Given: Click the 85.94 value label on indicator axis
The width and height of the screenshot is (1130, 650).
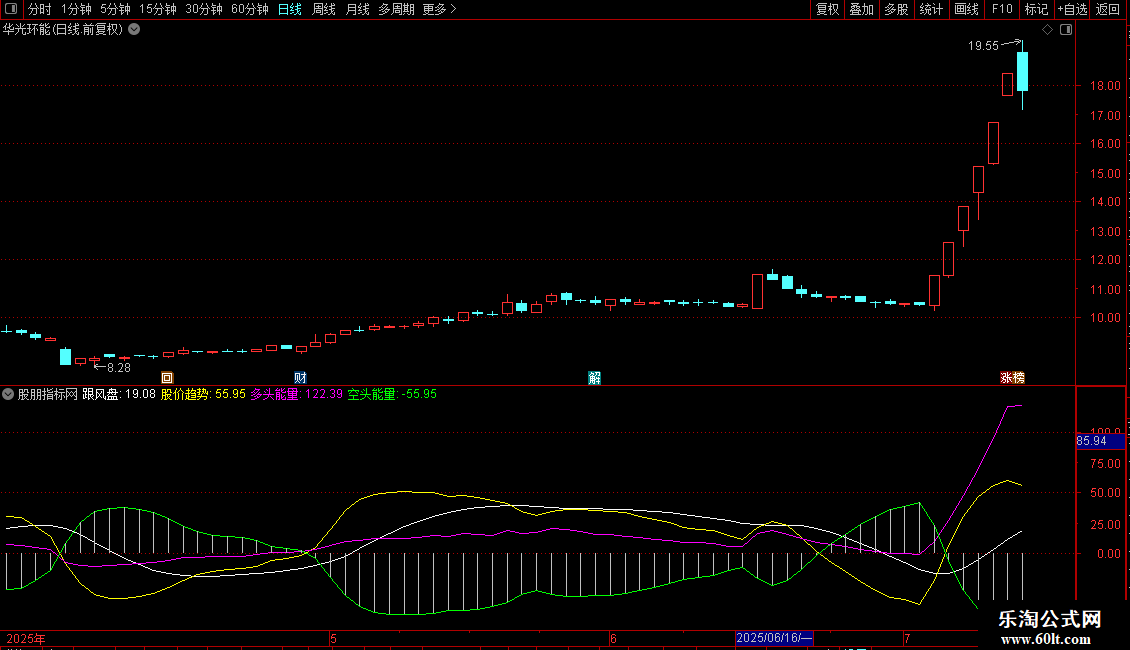Looking at the screenshot, I should 1091,440.
